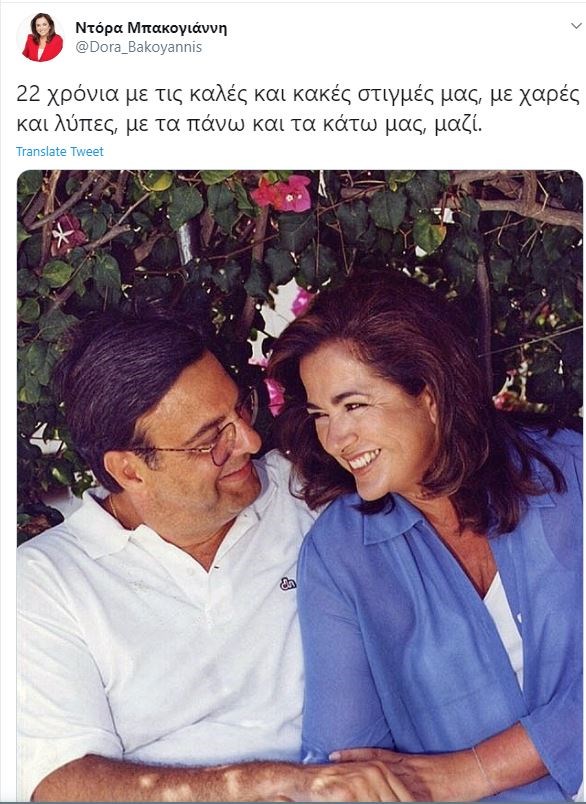Open the Ντόρα Μπακογιάννη display name link
Image resolution: width=586 pixels, height=804 pixels.
coord(151,28)
